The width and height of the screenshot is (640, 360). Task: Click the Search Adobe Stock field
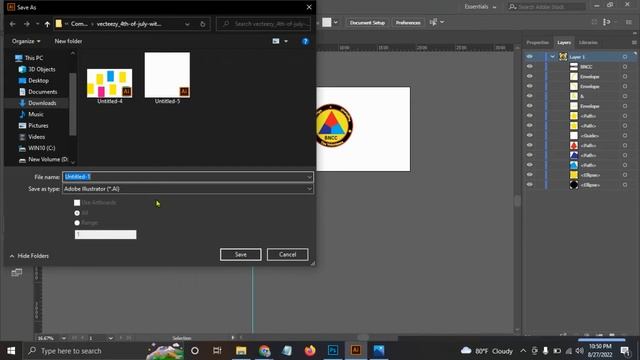547,7
